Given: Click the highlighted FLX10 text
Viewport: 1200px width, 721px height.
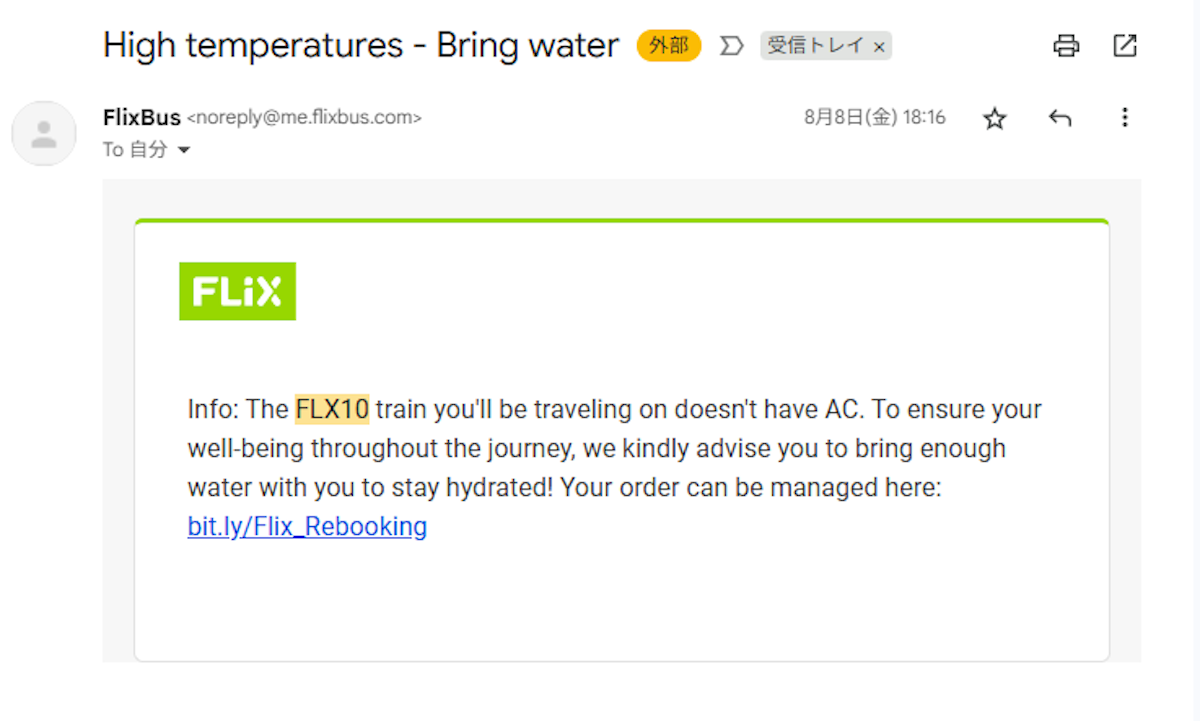Looking at the screenshot, I should tap(332, 409).
